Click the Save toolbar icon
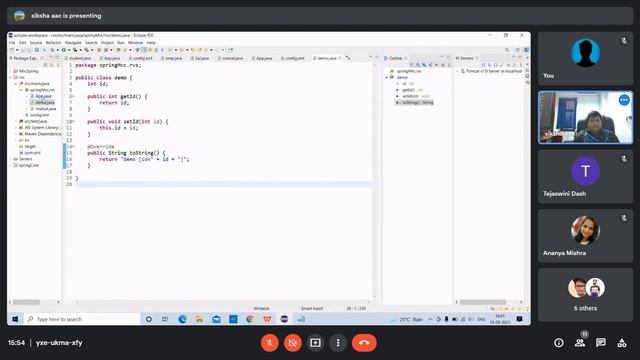 (23, 50)
